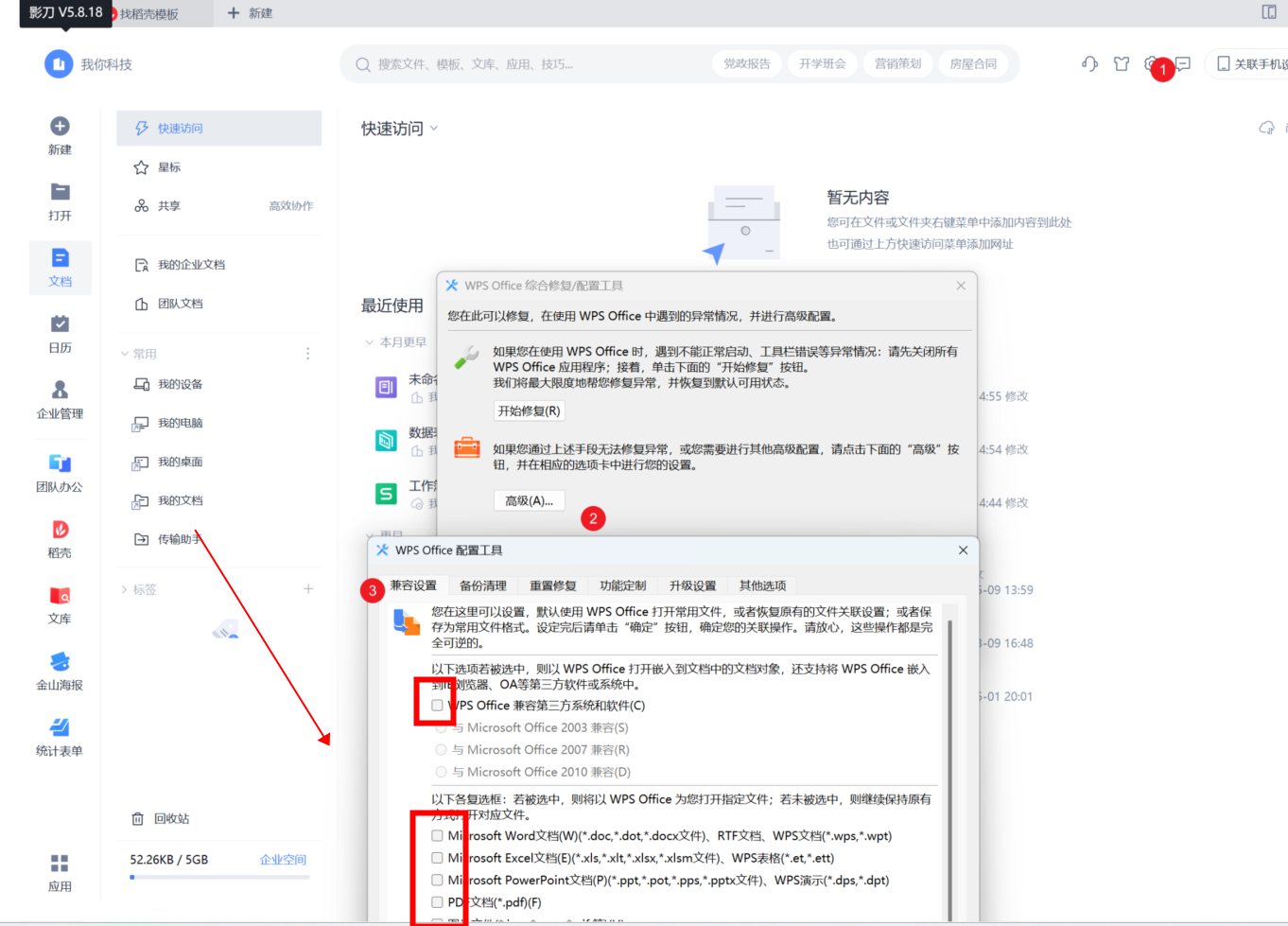Select 与 Microsoft Office 2003 兼容 radio

(441, 728)
